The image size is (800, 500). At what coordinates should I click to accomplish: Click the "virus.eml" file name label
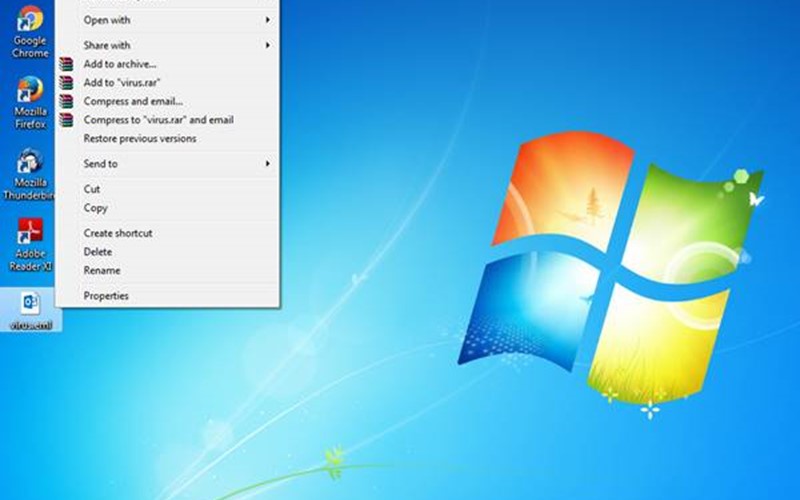point(31,325)
